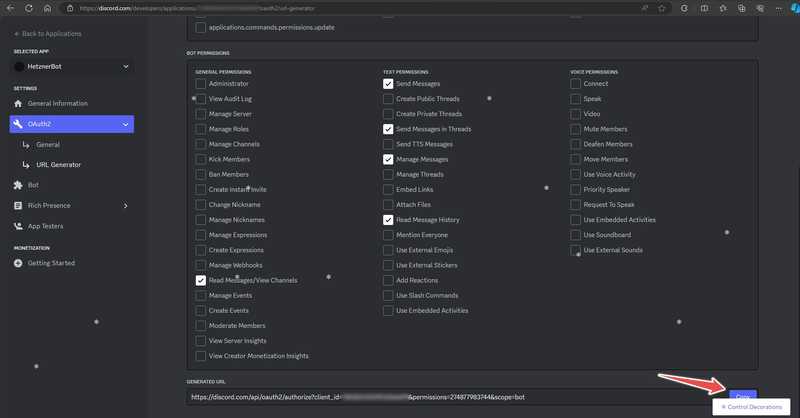Click the App Testers icon

coord(18,226)
